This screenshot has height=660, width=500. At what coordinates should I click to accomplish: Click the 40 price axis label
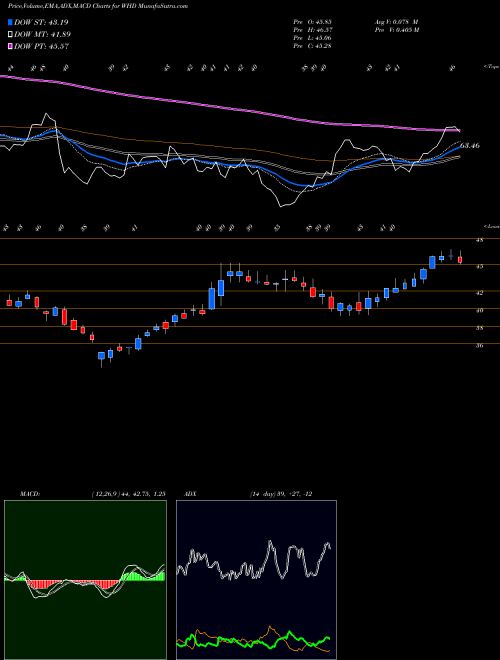[479, 310]
